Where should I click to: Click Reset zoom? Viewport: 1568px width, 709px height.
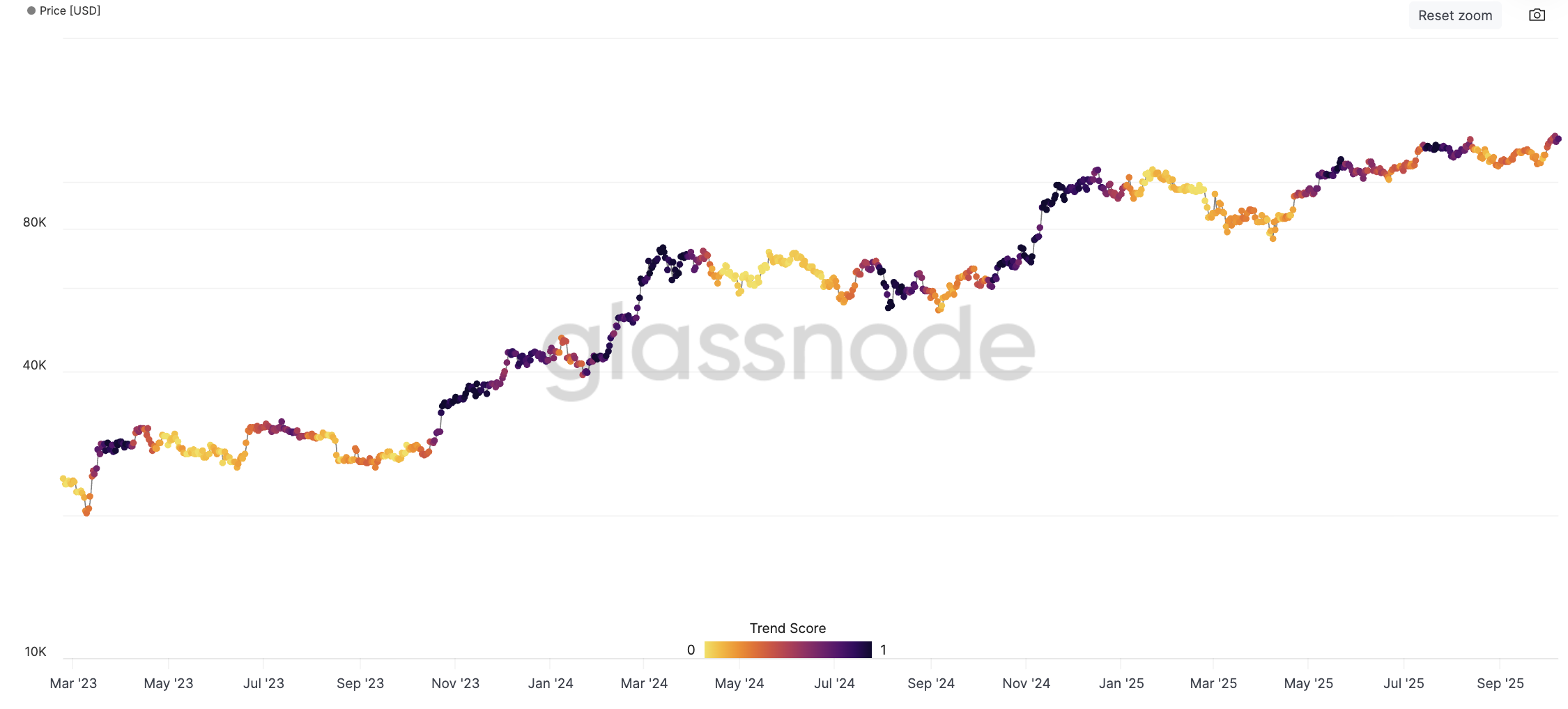point(1455,15)
